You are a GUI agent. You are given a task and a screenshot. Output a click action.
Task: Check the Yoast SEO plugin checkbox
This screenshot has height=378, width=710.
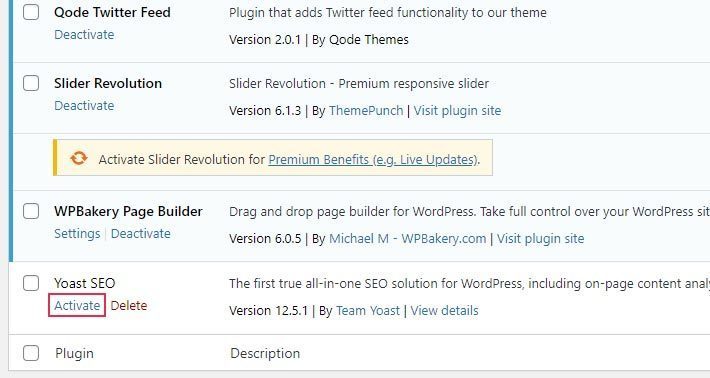tap(31, 283)
